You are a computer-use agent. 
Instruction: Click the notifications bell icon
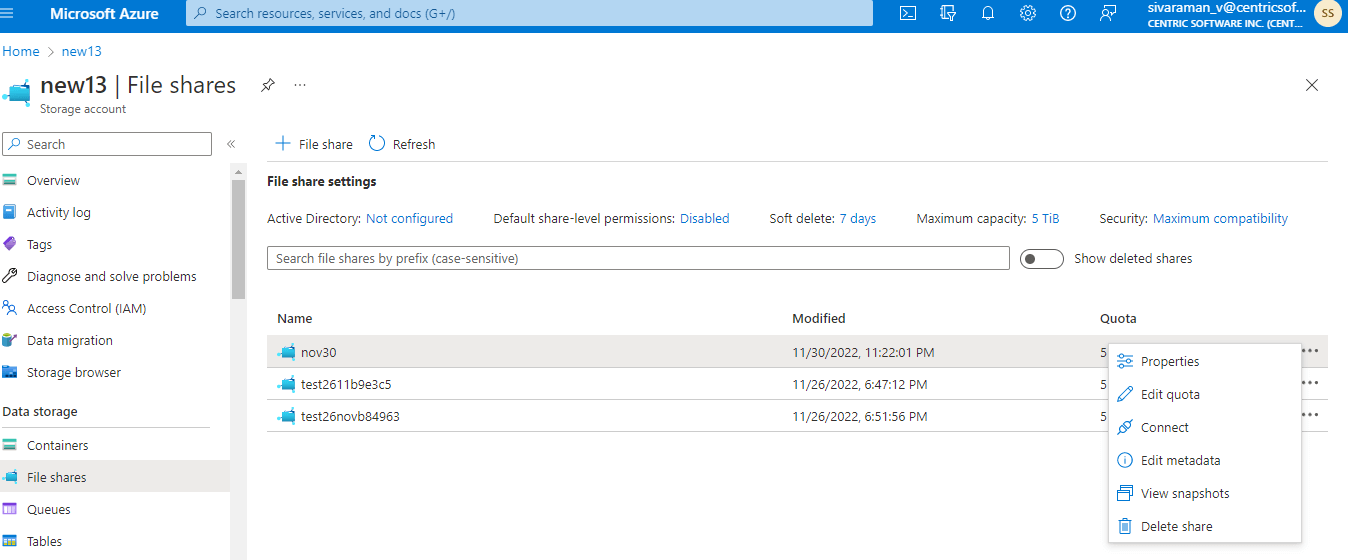point(988,13)
